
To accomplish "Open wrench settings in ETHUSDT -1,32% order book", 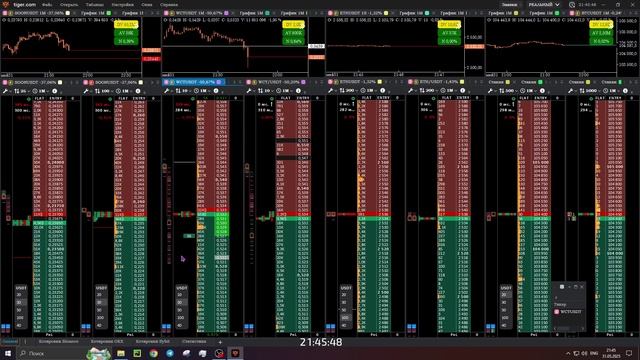I will [331, 91].
